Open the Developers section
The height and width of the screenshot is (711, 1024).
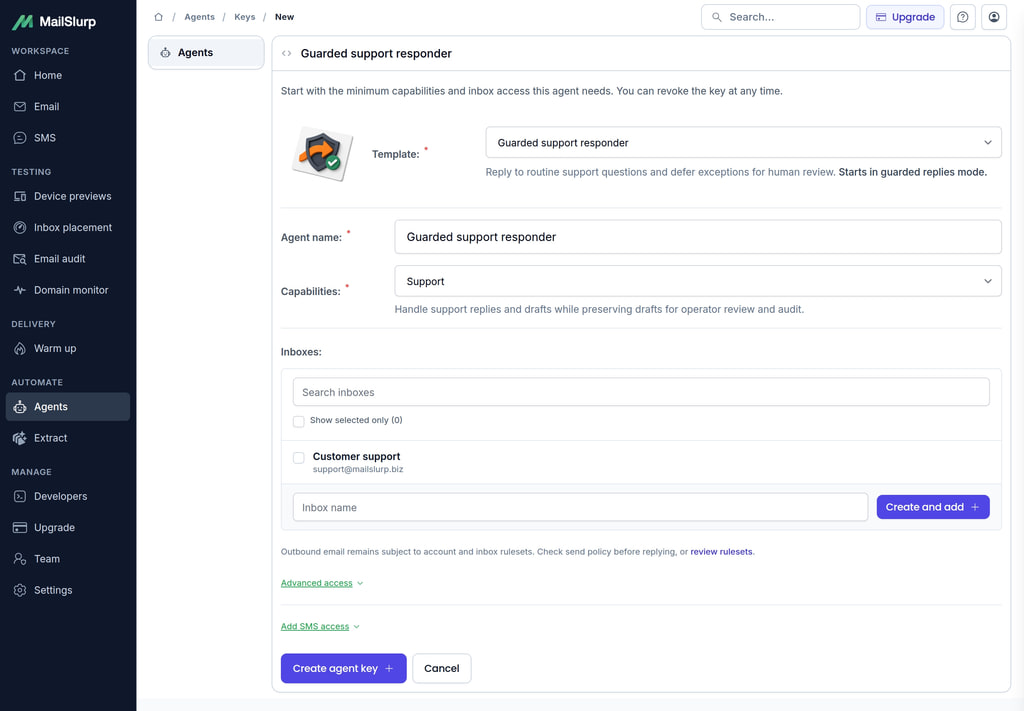(x=68, y=496)
